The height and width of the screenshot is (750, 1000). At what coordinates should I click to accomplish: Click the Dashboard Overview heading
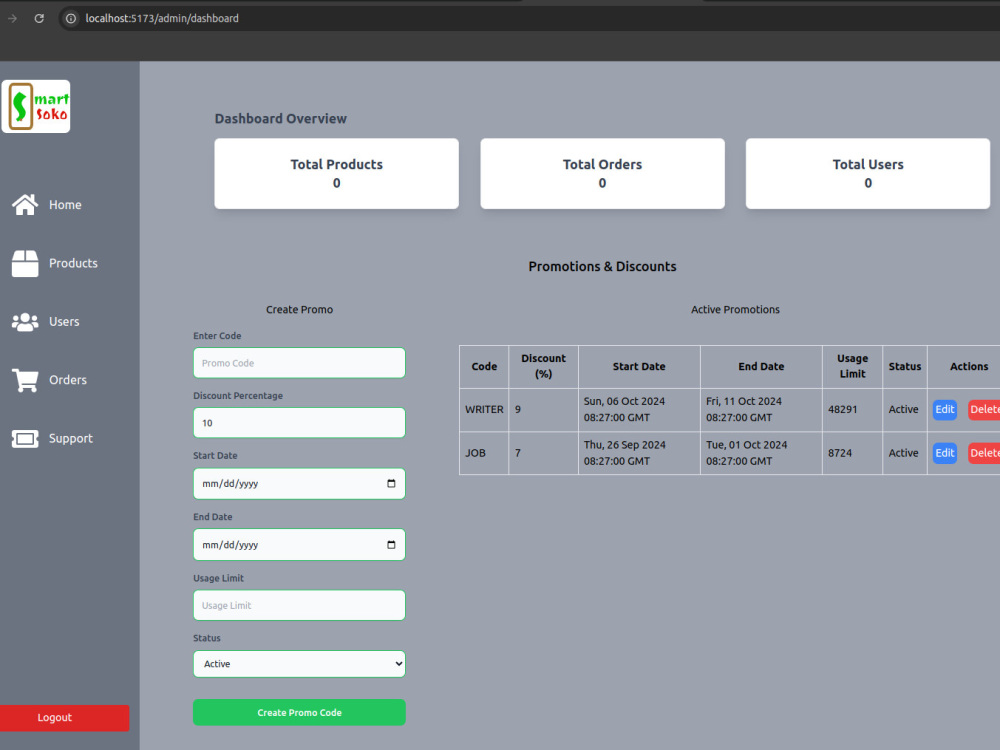coord(281,119)
